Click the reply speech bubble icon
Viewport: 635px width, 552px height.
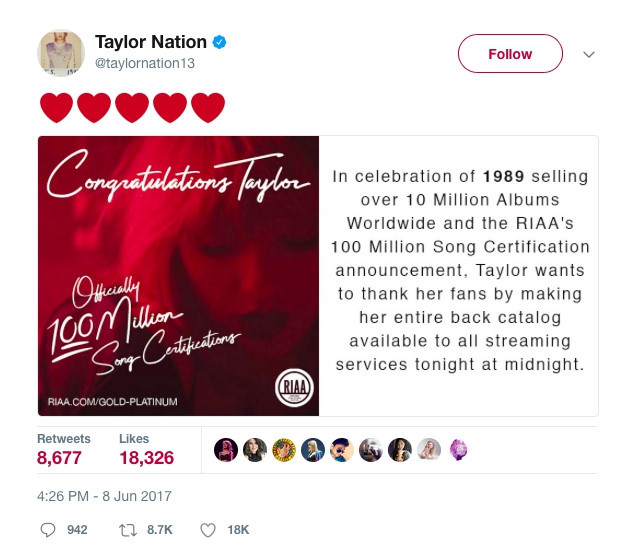(48, 529)
